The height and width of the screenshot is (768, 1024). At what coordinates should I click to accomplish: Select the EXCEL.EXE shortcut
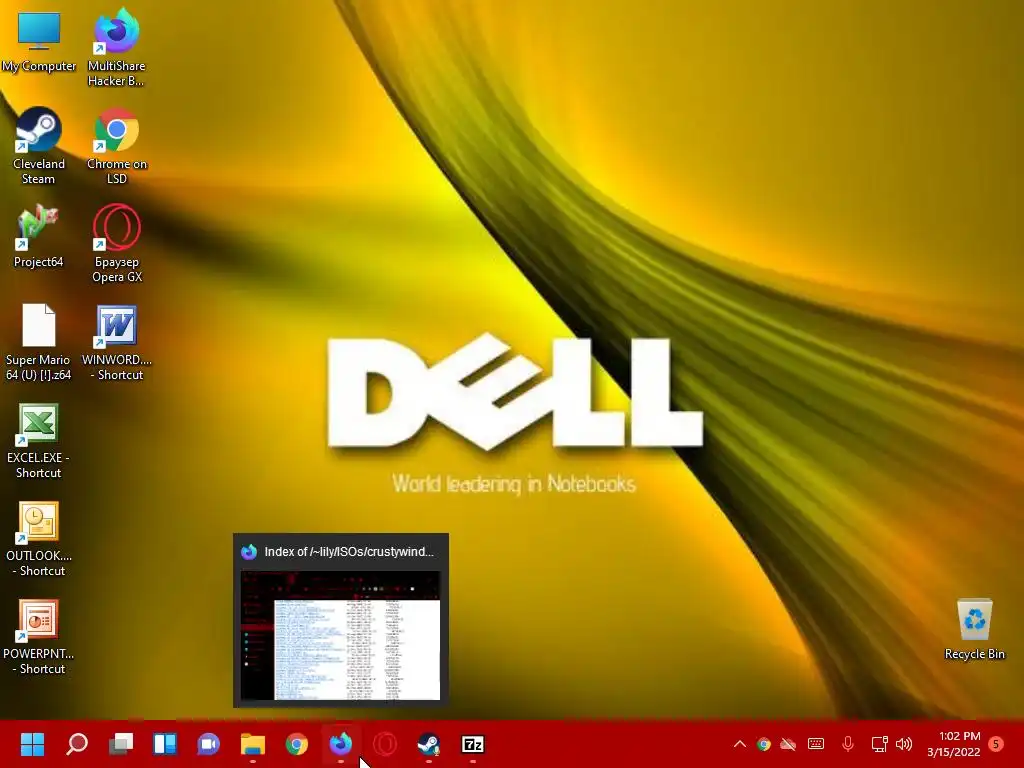coord(39,440)
